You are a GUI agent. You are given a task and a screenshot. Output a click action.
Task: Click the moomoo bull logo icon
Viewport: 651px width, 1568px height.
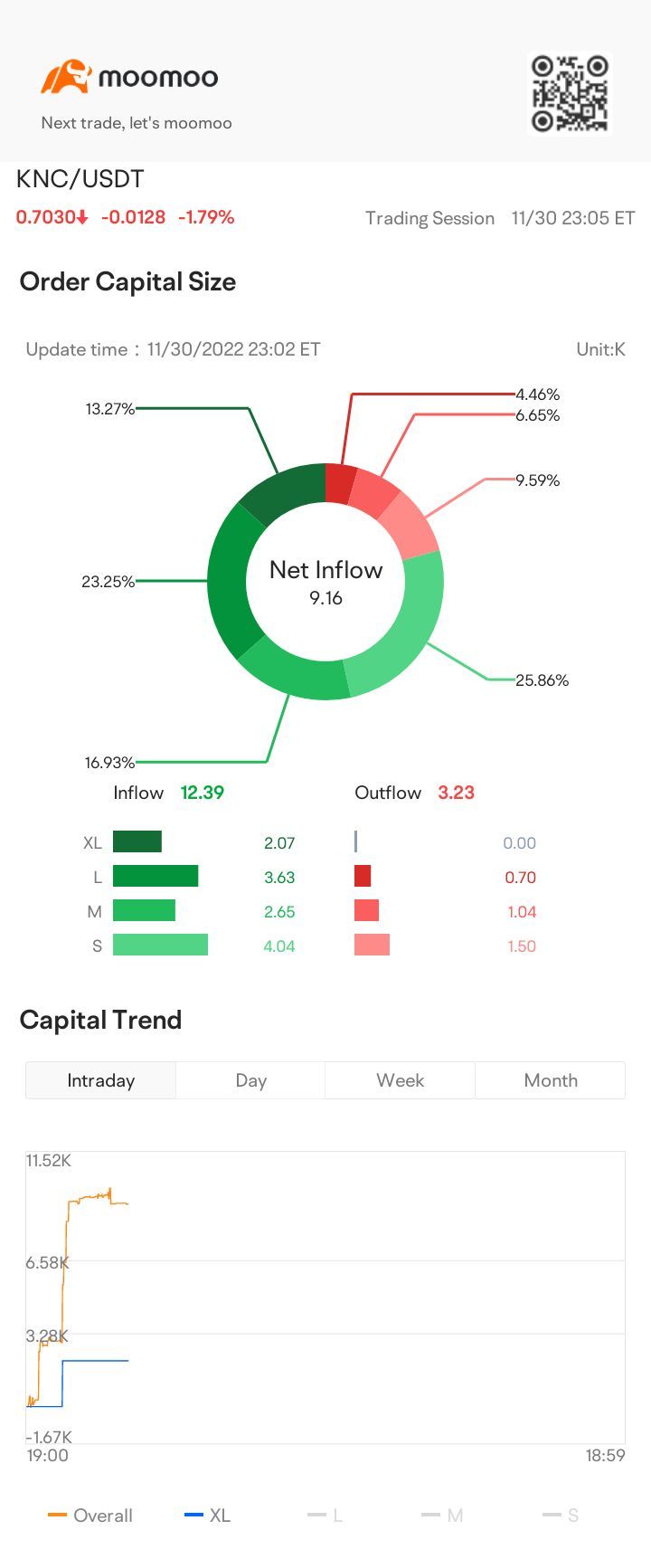pyautogui.click(x=66, y=77)
